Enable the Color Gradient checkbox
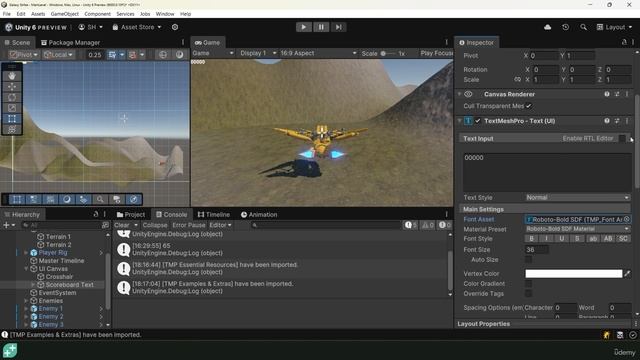The width and height of the screenshot is (640, 360). pyautogui.click(x=529, y=284)
